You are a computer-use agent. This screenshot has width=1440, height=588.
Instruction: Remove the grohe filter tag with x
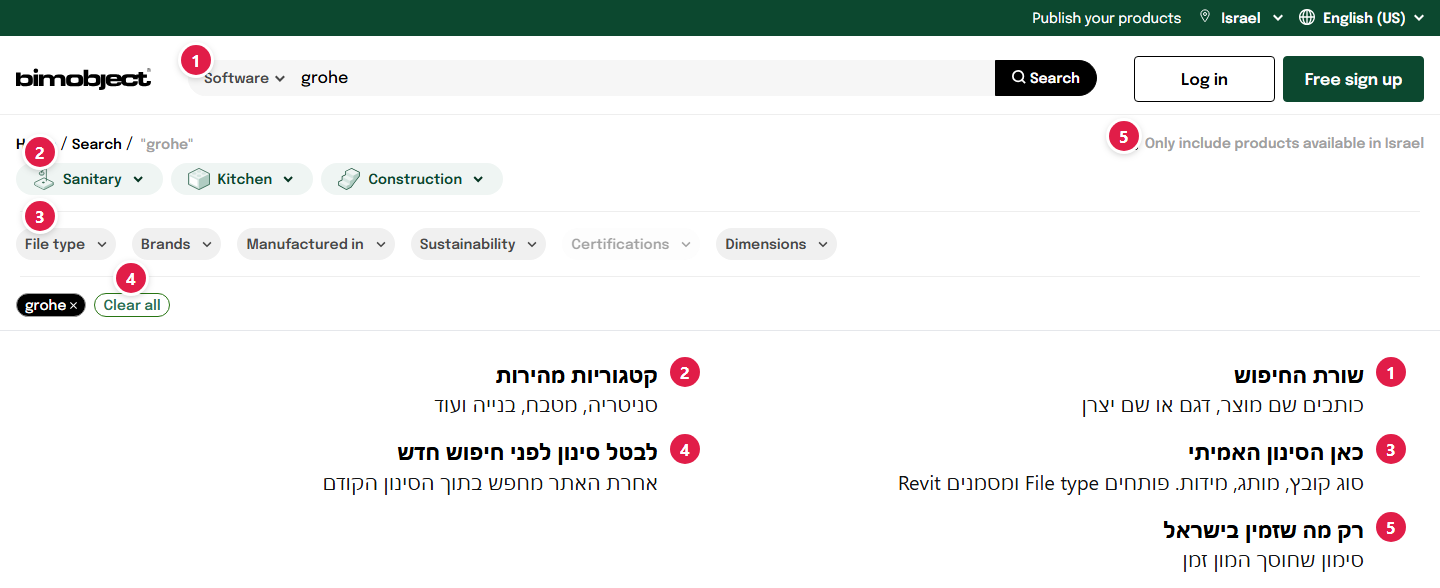tap(74, 306)
